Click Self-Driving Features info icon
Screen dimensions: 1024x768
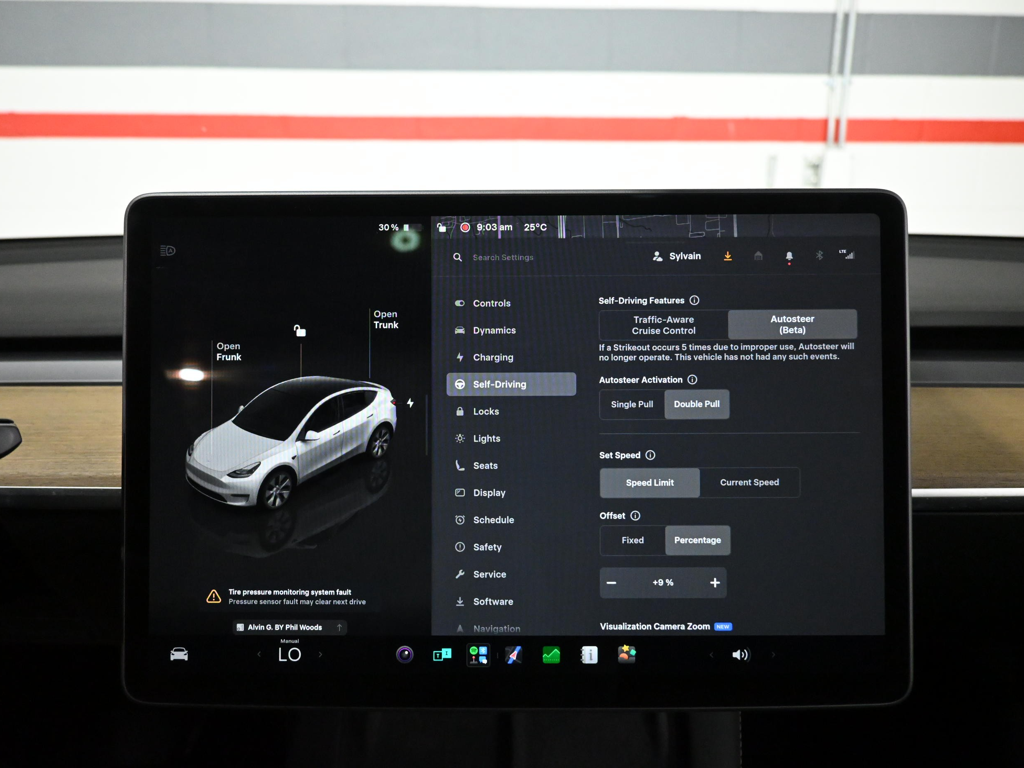pyautogui.click(x=694, y=300)
